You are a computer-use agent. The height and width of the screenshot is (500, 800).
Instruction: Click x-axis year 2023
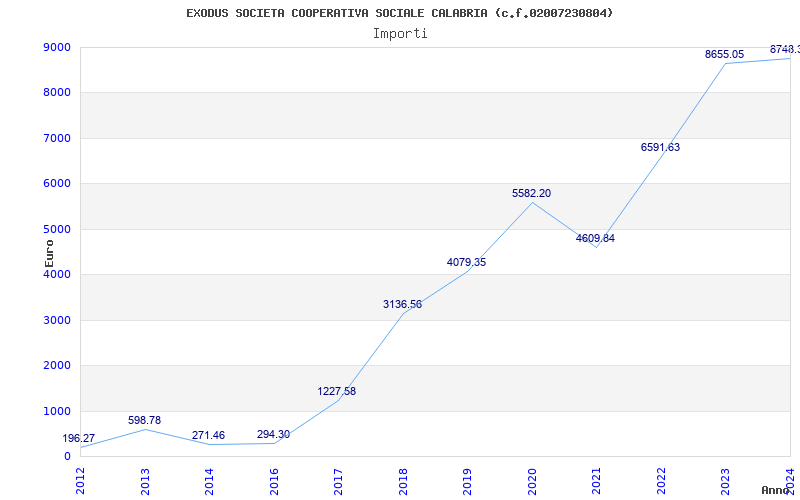(x=726, y=482)
